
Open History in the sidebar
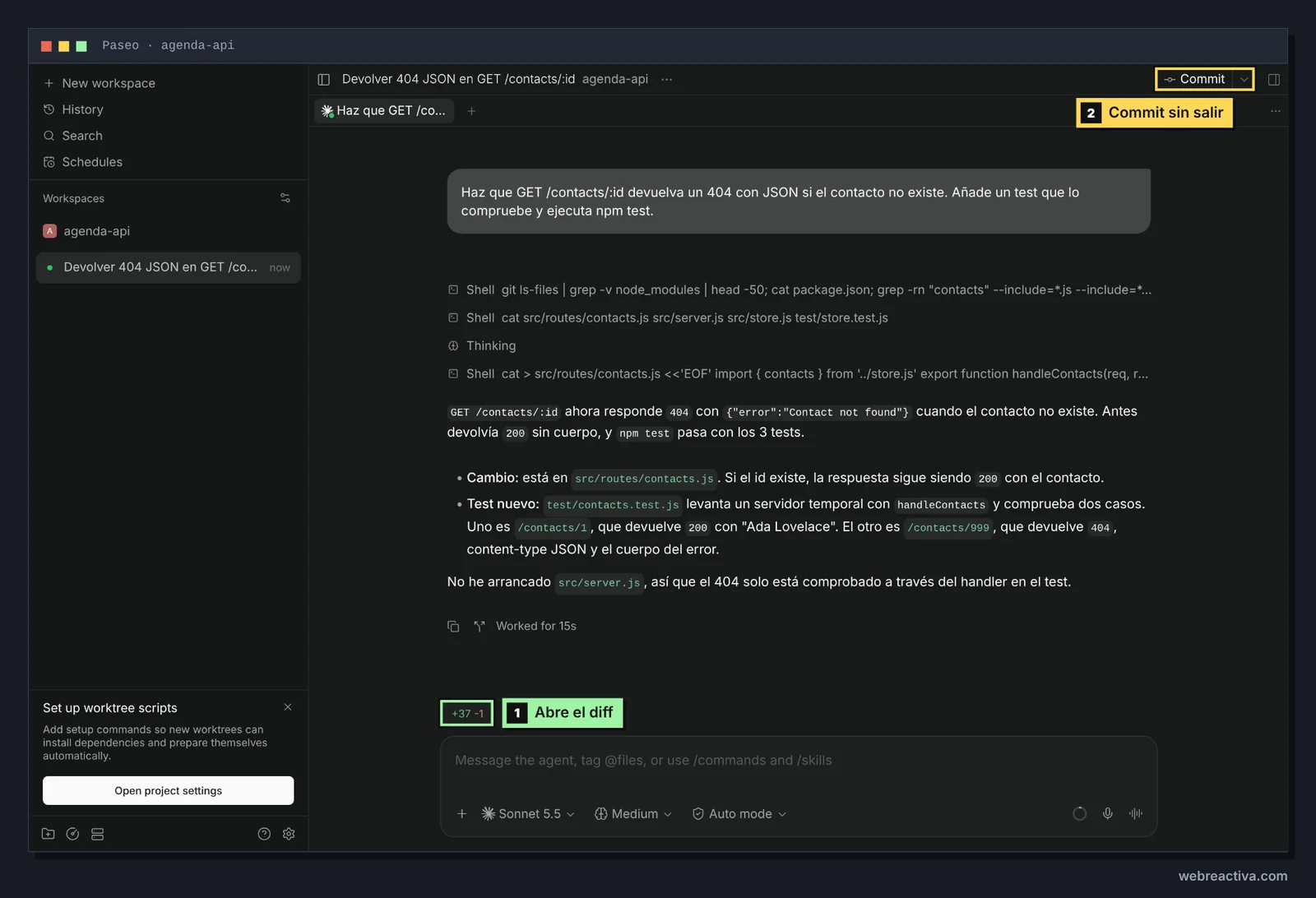pyautogui.click(x=73, y=109)
